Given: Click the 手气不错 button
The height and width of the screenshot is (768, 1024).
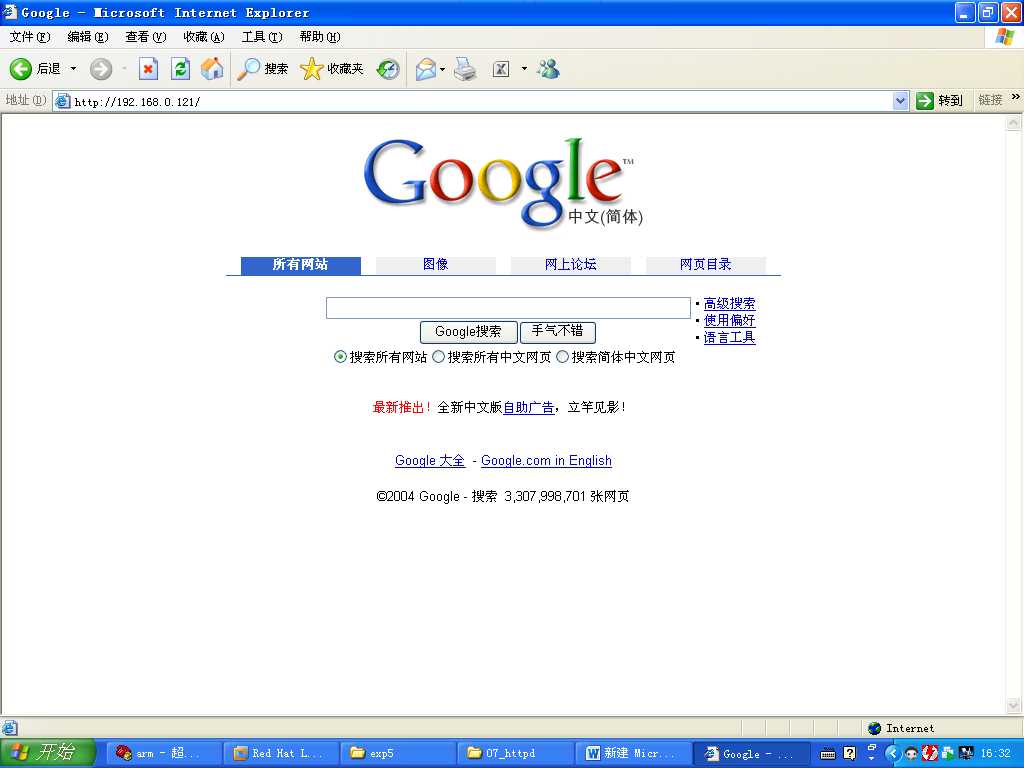Looking at the screenshot, I should tap(558, 332).
